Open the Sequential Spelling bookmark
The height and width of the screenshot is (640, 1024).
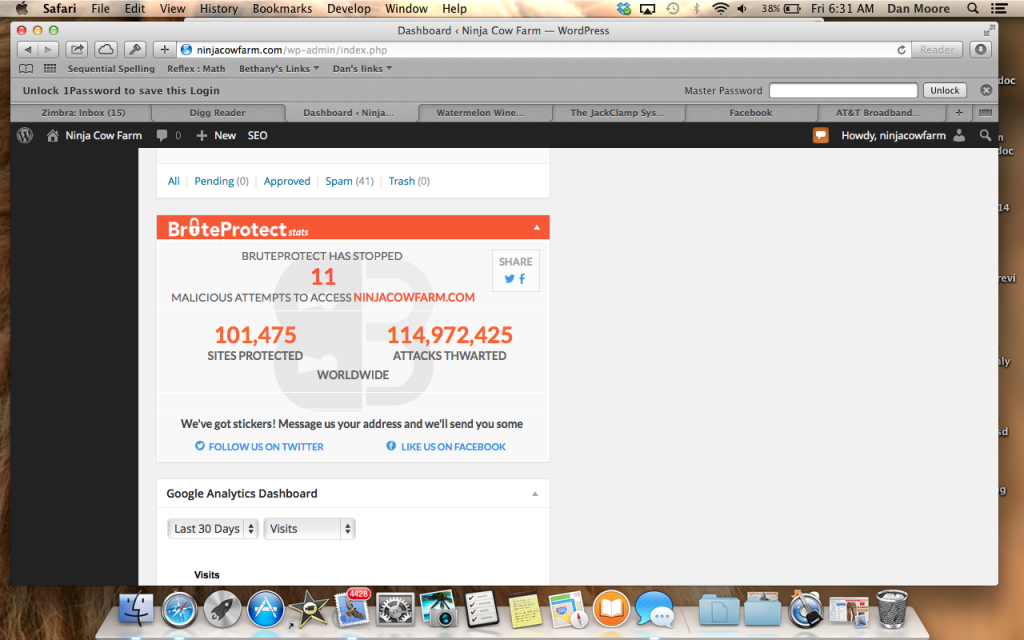click(x=111, y=69)
